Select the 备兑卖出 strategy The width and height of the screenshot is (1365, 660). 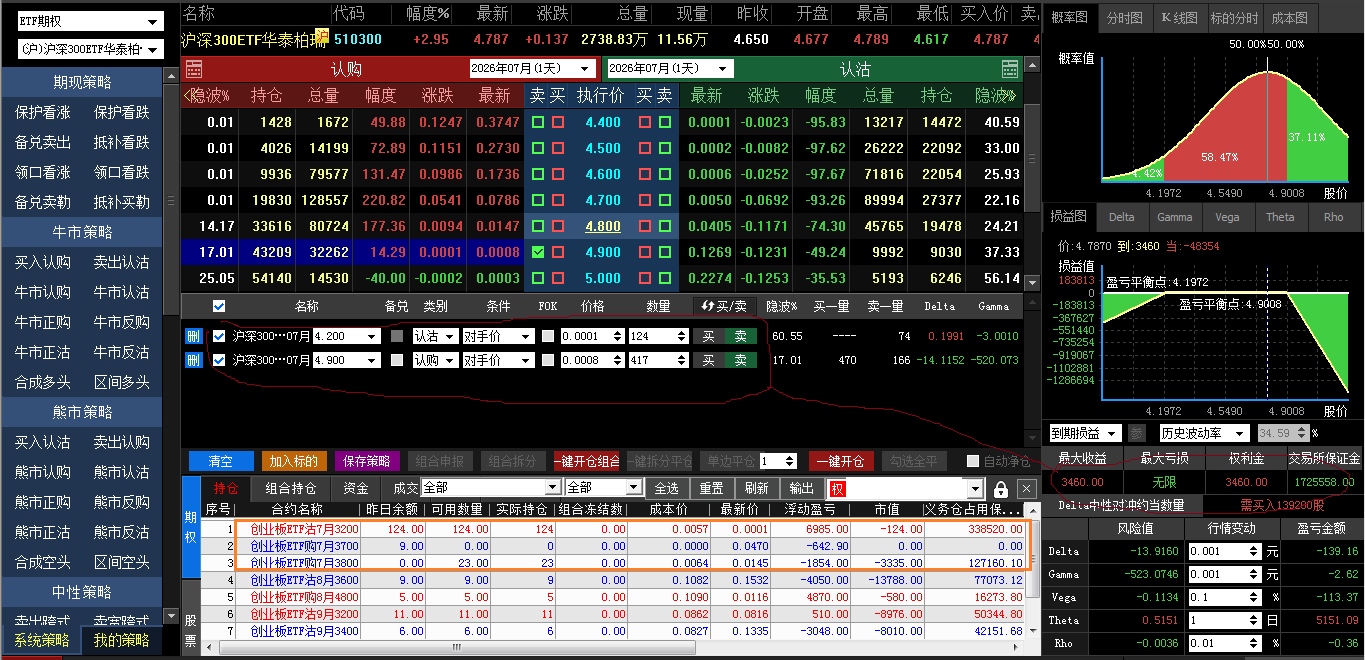click(x=43, y=142)
